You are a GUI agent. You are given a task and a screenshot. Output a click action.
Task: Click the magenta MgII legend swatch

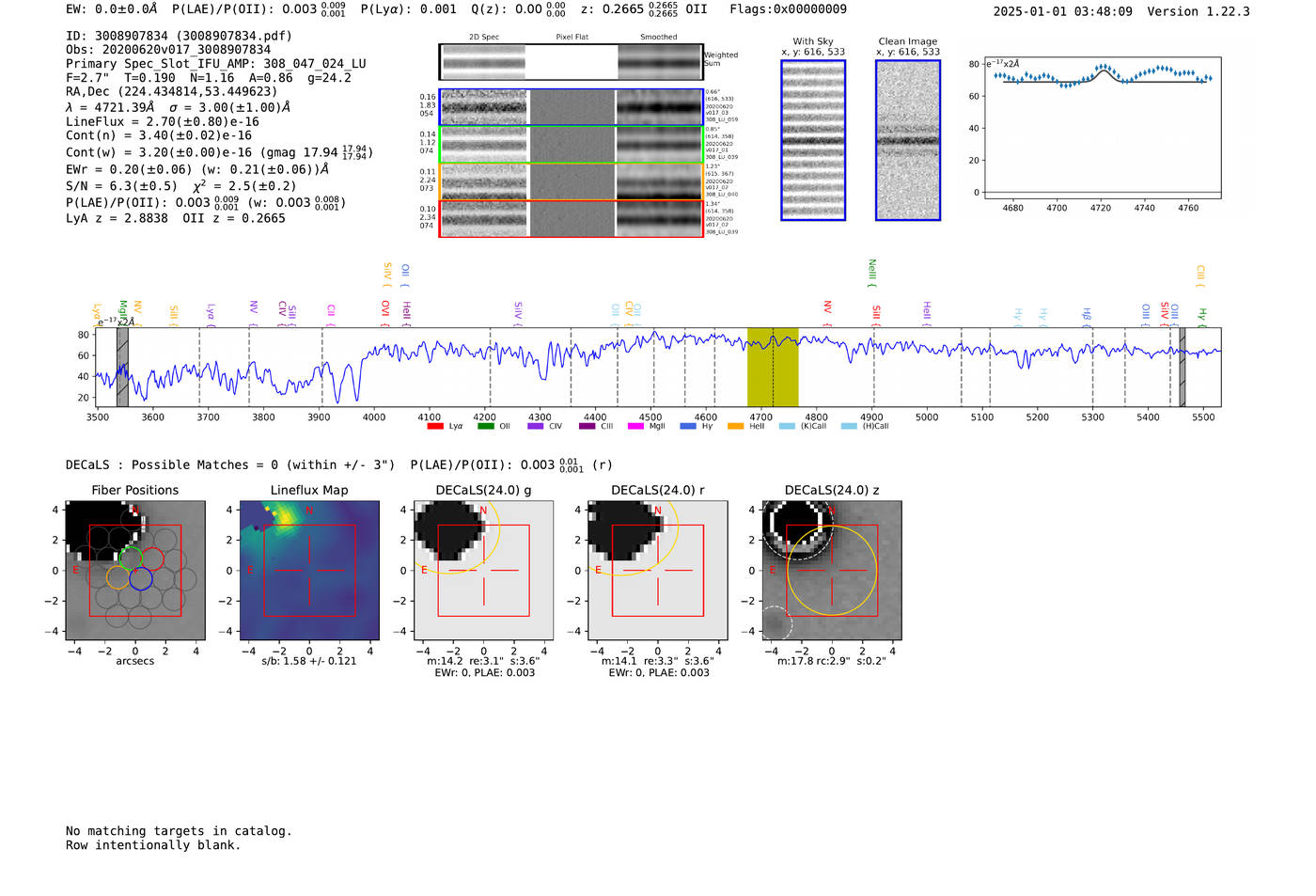pyautogui.click(x=635, y=426)
